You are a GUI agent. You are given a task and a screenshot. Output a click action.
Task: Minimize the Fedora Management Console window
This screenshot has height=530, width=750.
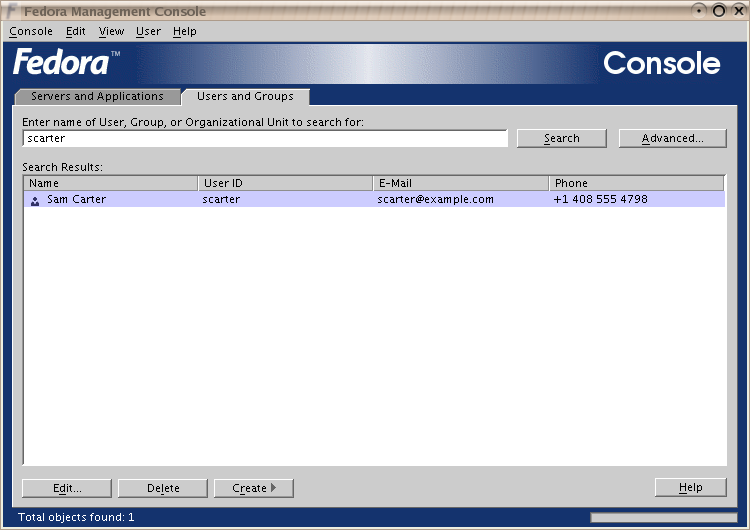[x=699, y=11]
